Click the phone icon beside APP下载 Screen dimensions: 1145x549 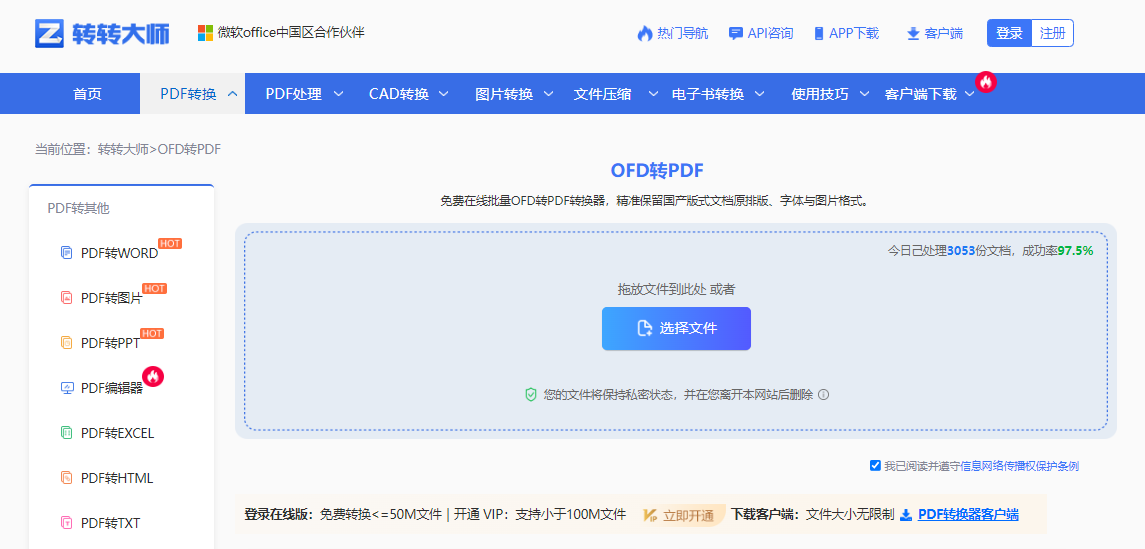[x=819, y=34]
